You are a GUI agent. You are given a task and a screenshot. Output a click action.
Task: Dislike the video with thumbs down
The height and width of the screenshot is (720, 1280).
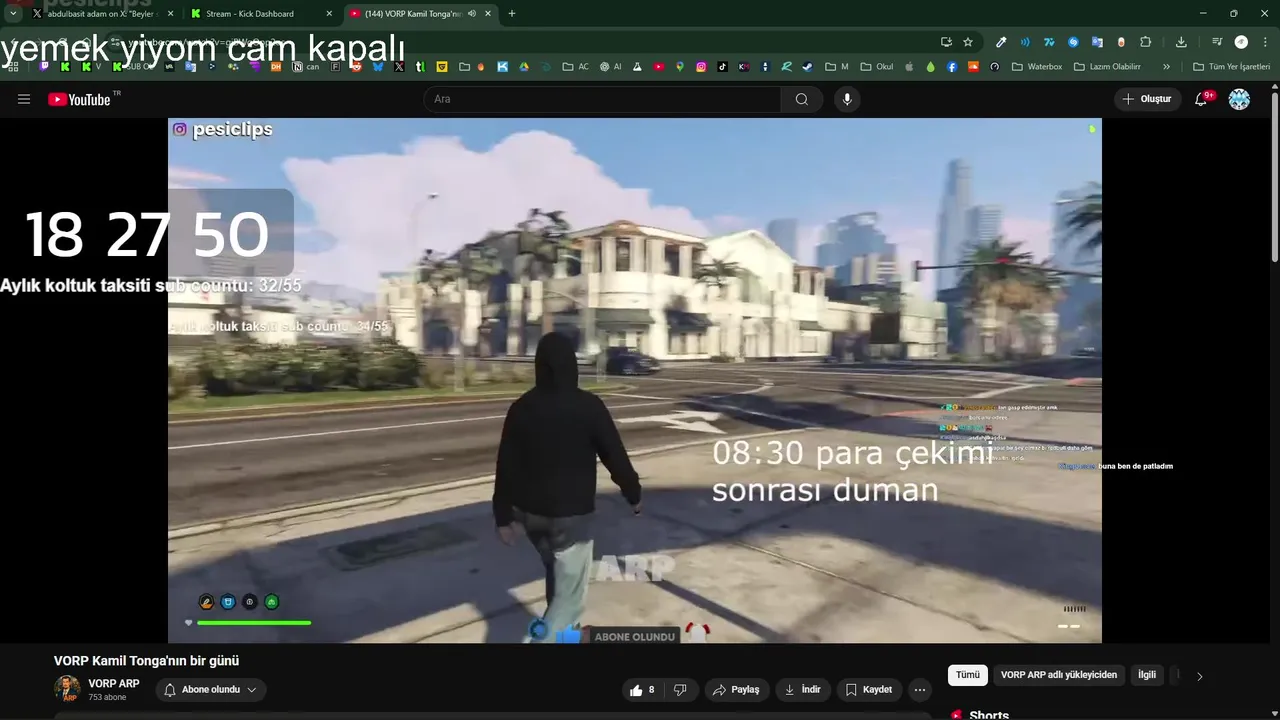tap(681, 690)
